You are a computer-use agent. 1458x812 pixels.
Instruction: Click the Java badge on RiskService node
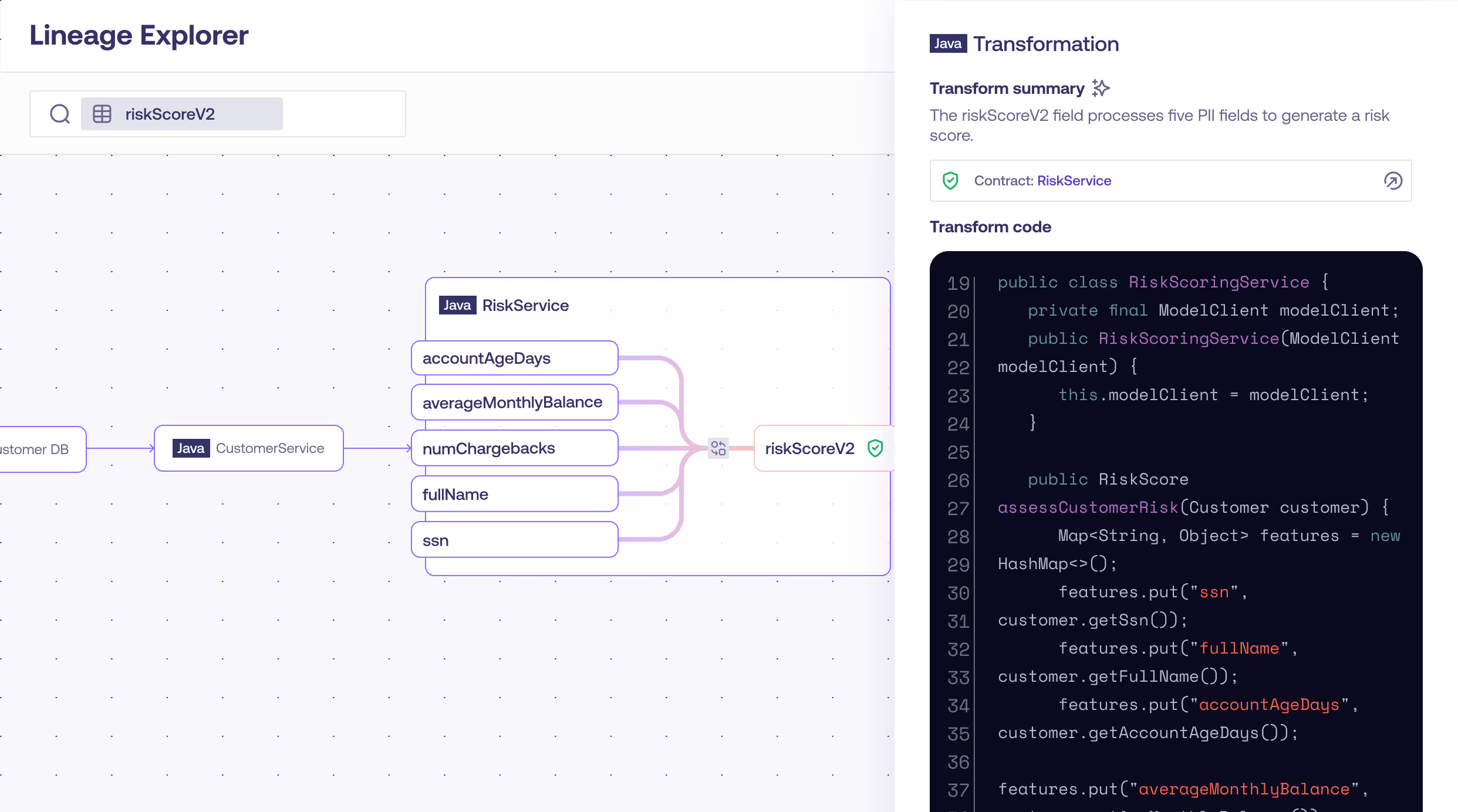457,305
